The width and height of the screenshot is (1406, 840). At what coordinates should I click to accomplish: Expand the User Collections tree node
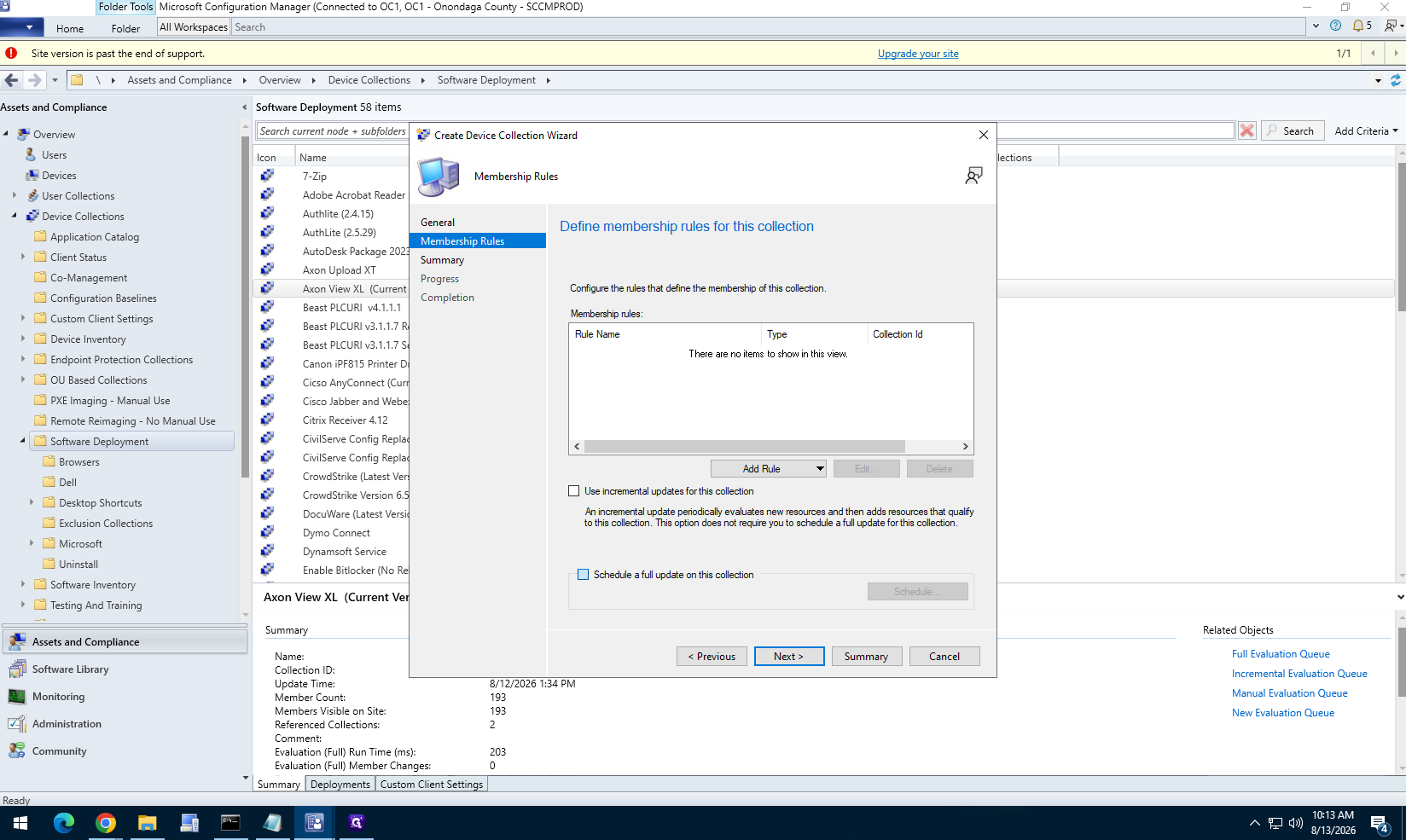pos(15,196)
